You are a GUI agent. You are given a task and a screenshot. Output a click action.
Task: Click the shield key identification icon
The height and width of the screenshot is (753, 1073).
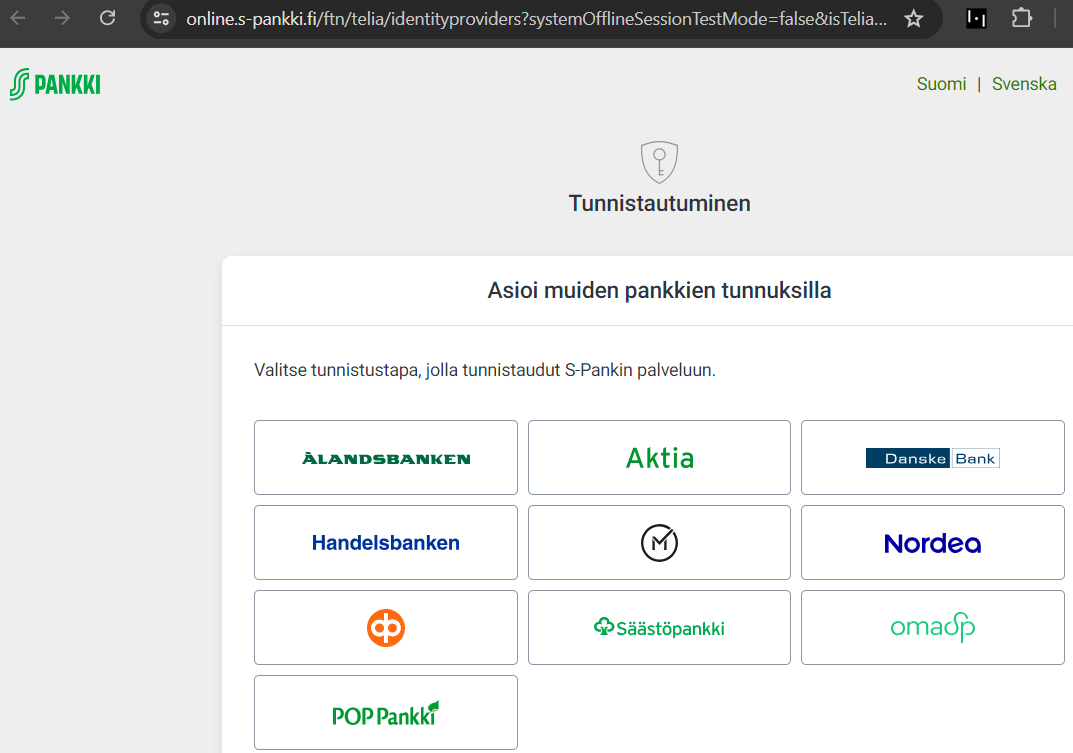click(x=660, y=162)
